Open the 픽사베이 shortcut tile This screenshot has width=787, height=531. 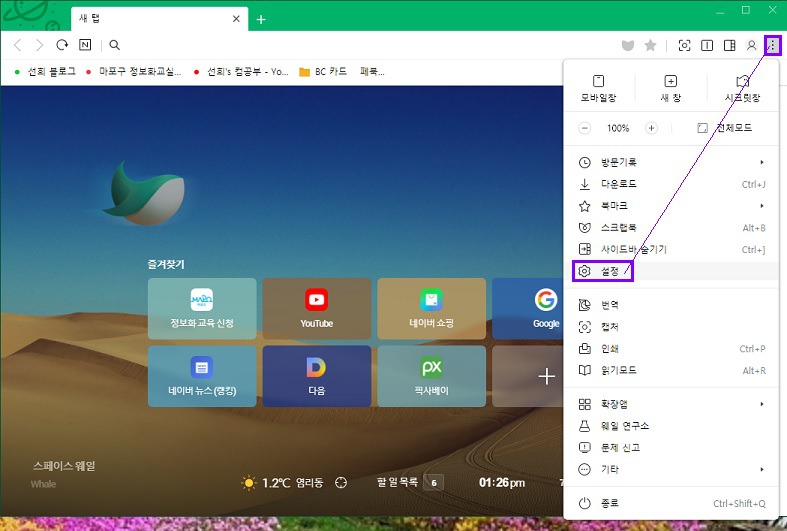[431, 376]
